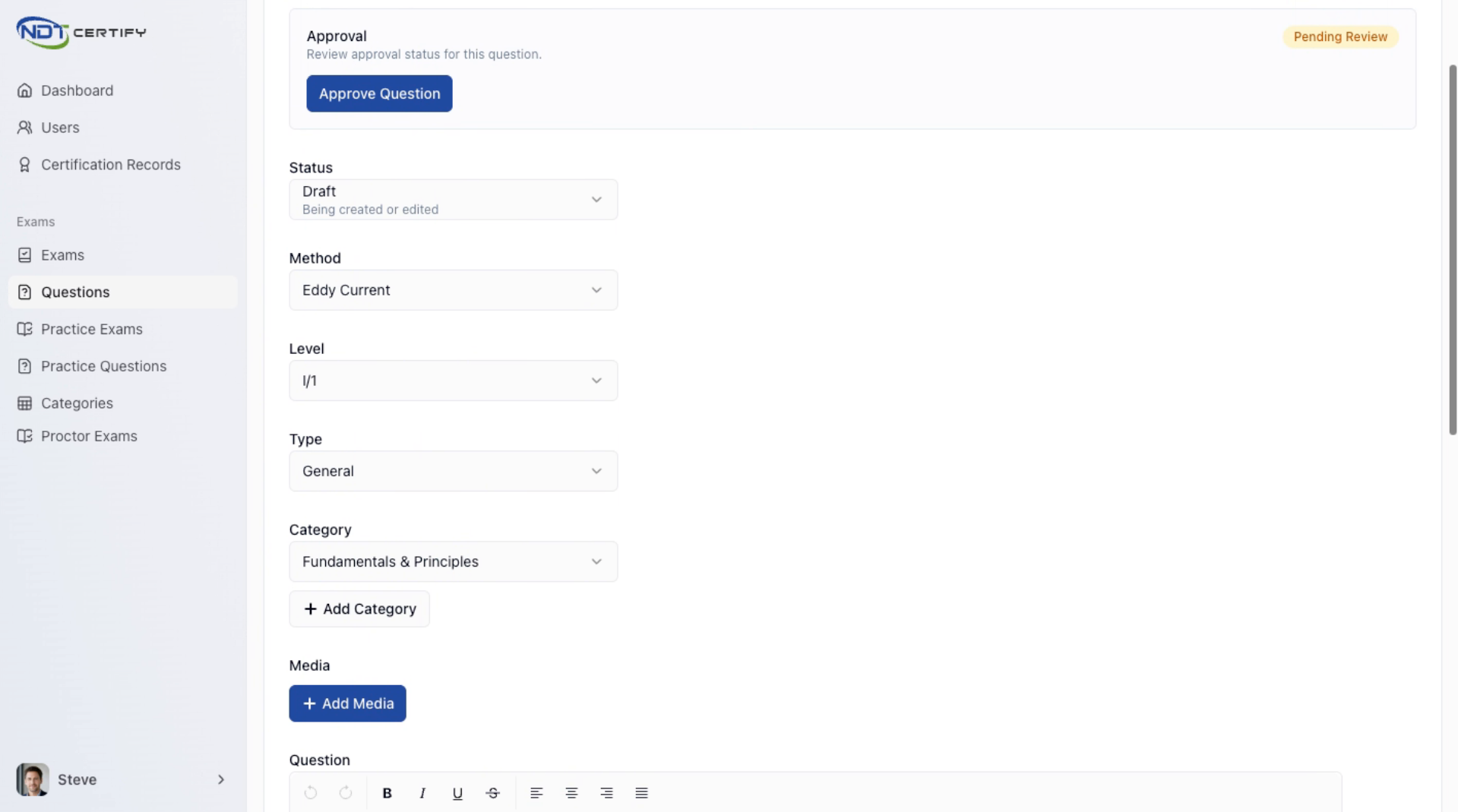Click the Approve Question button

[379, 93]
